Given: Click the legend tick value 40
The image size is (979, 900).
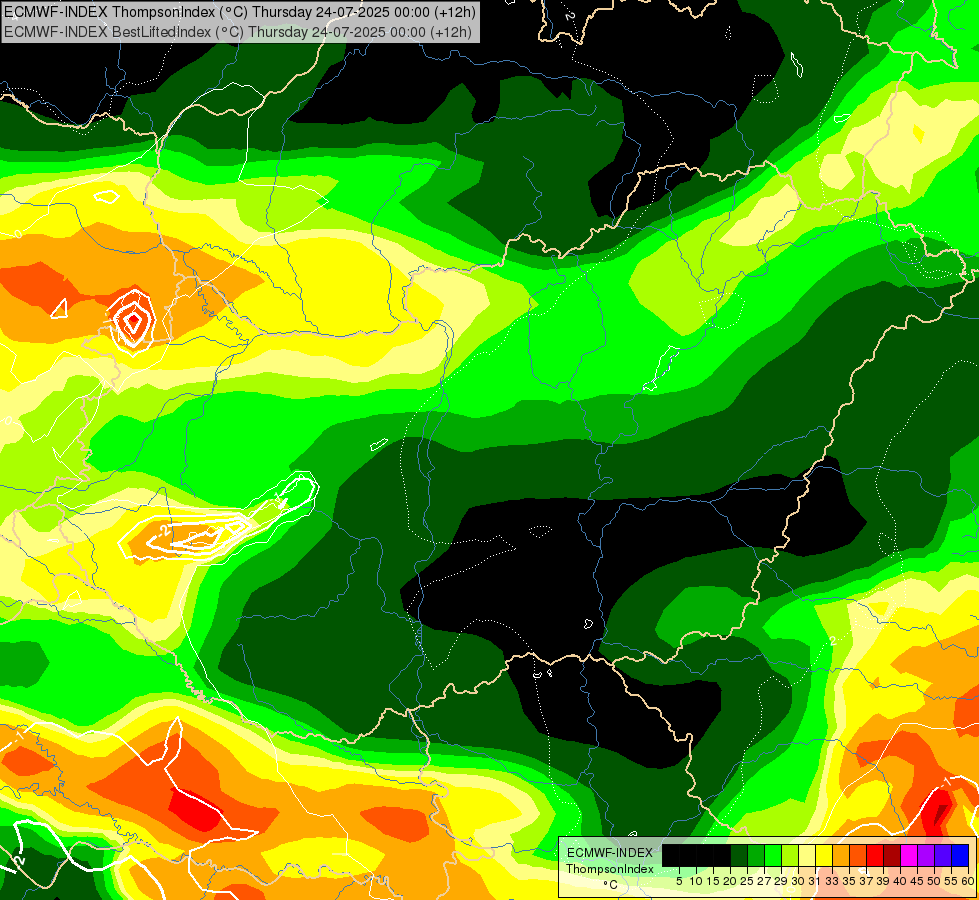Looking at the screenshot, I should tap(900, 881).
